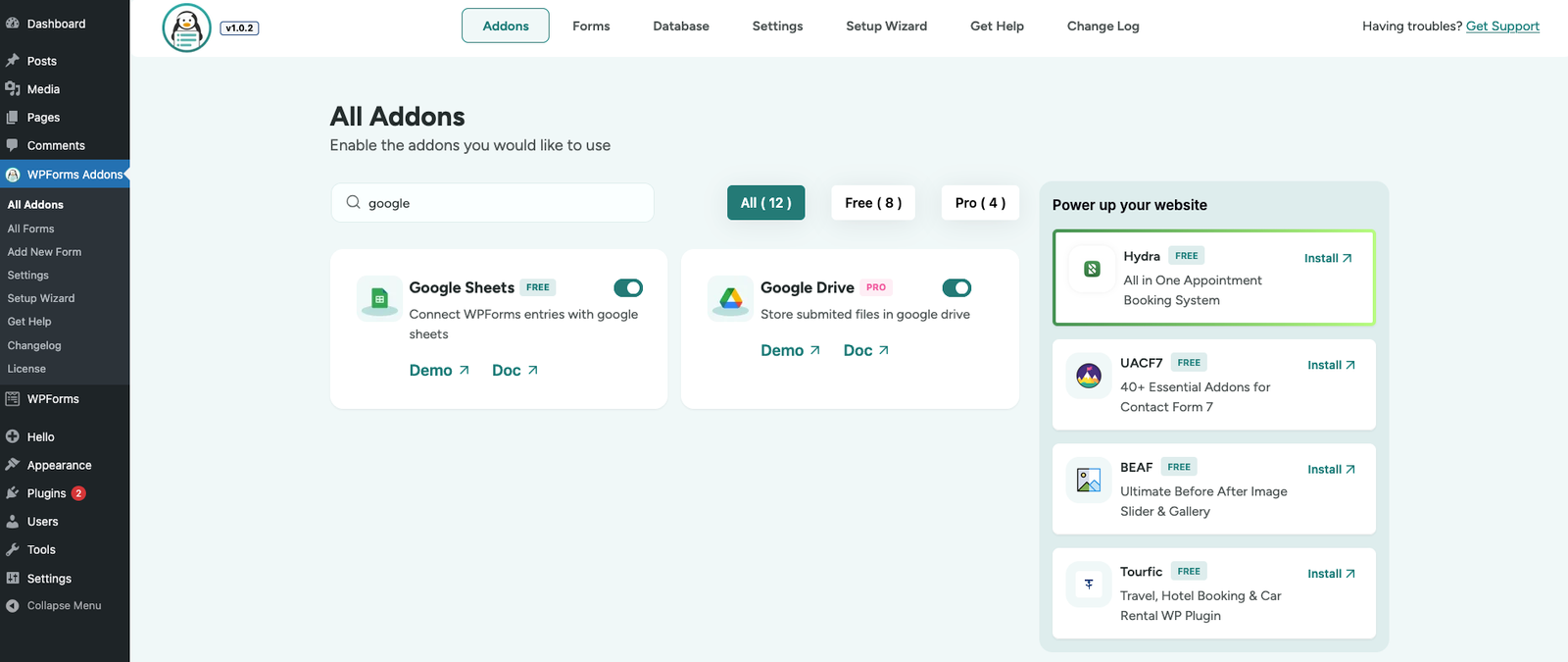Install the Hydra booking plugin
Image resolution: width=1568 pixels, height=662 pixels.
tap(1328, 258)
